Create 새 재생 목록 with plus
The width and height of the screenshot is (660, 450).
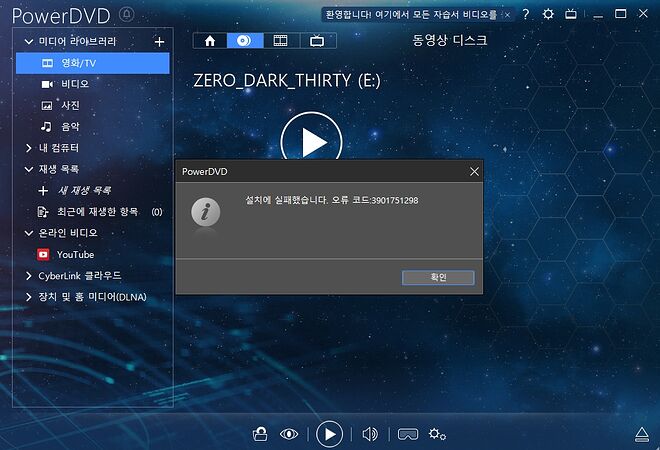click(43, 191)
